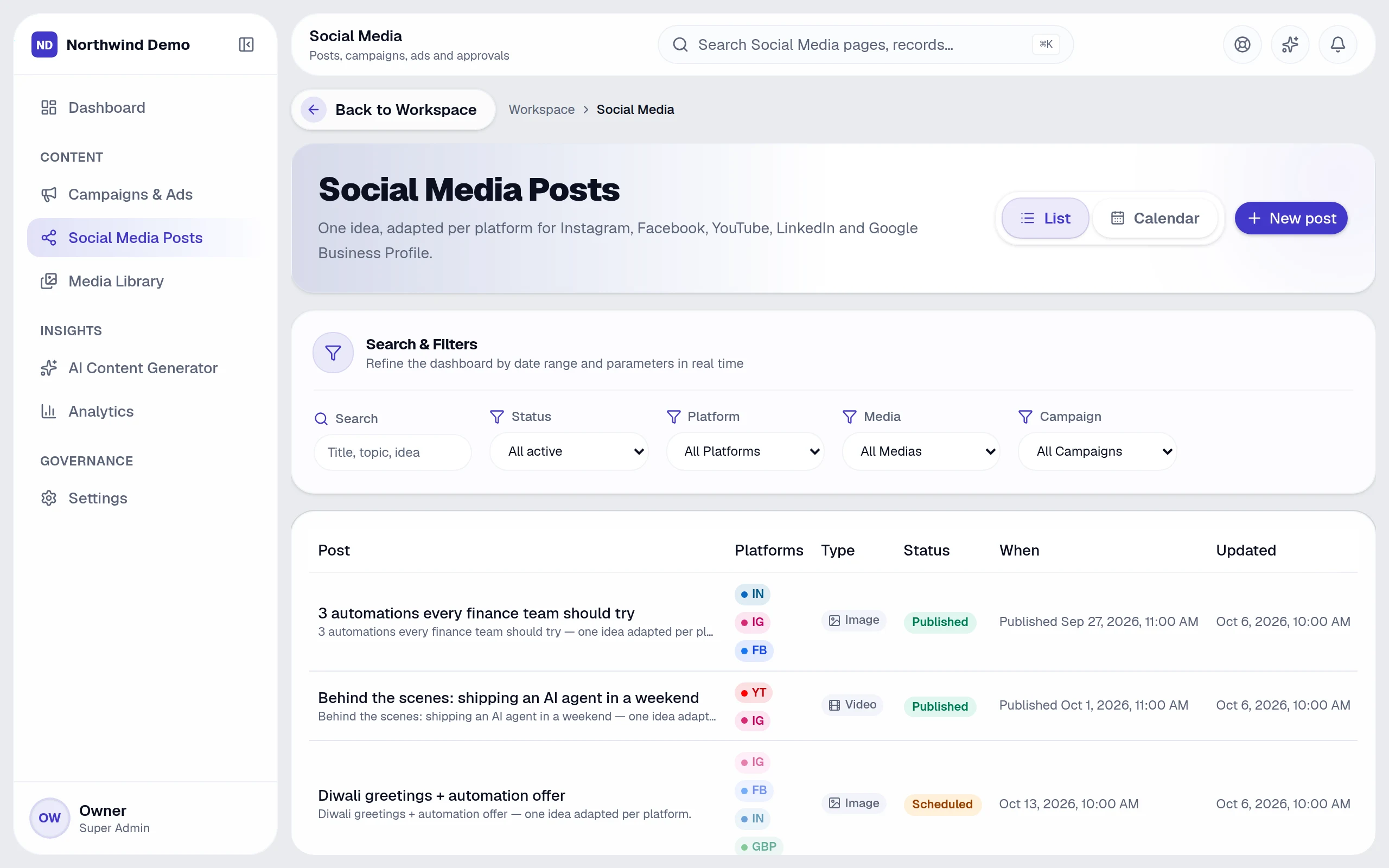Click the Media Library image icon

click(49, 280)
